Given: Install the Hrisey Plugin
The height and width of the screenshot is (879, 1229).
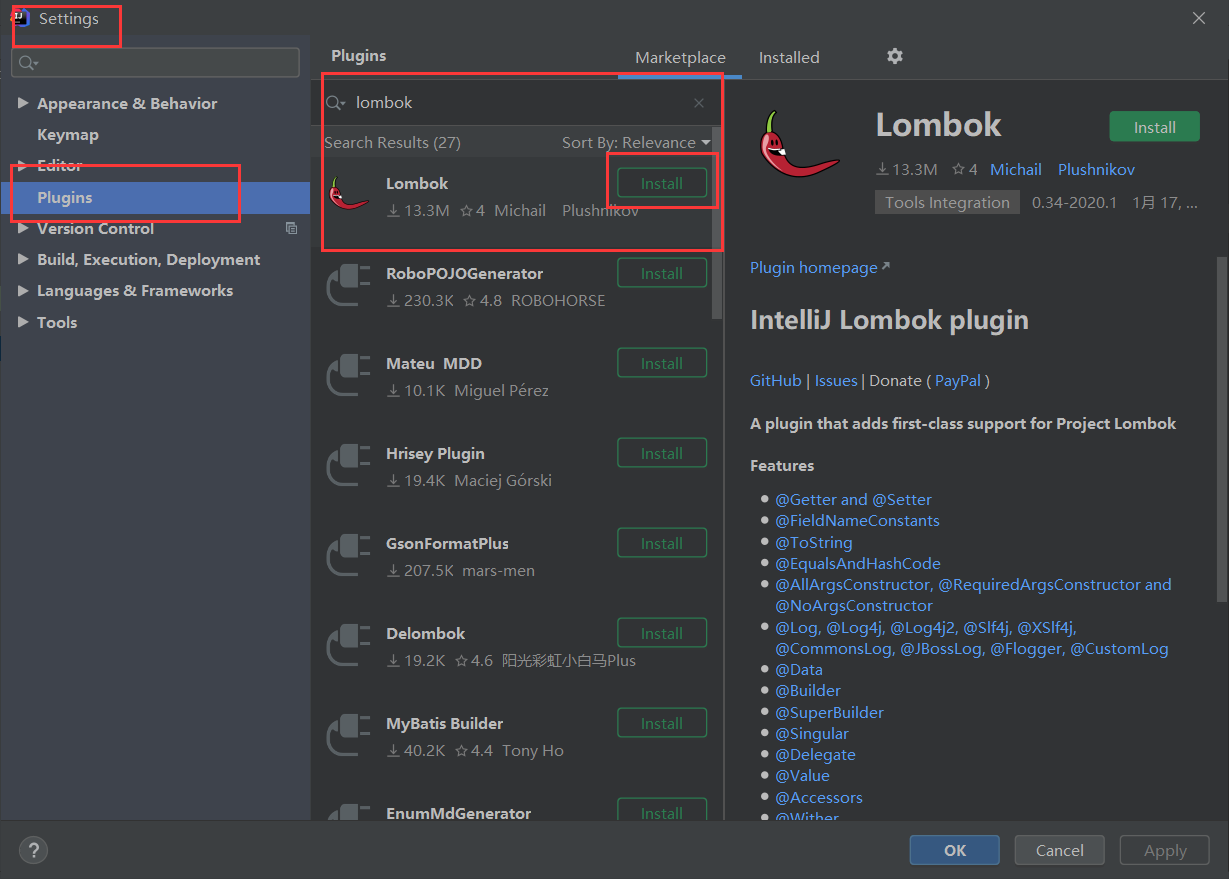Looking at the screenshot, I should (662, 454).
